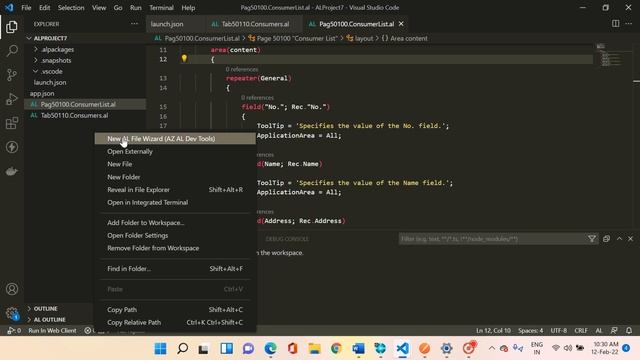Choose Copy Path from context menu
Viewport: 640px width, 360px height.
(175, 309)
